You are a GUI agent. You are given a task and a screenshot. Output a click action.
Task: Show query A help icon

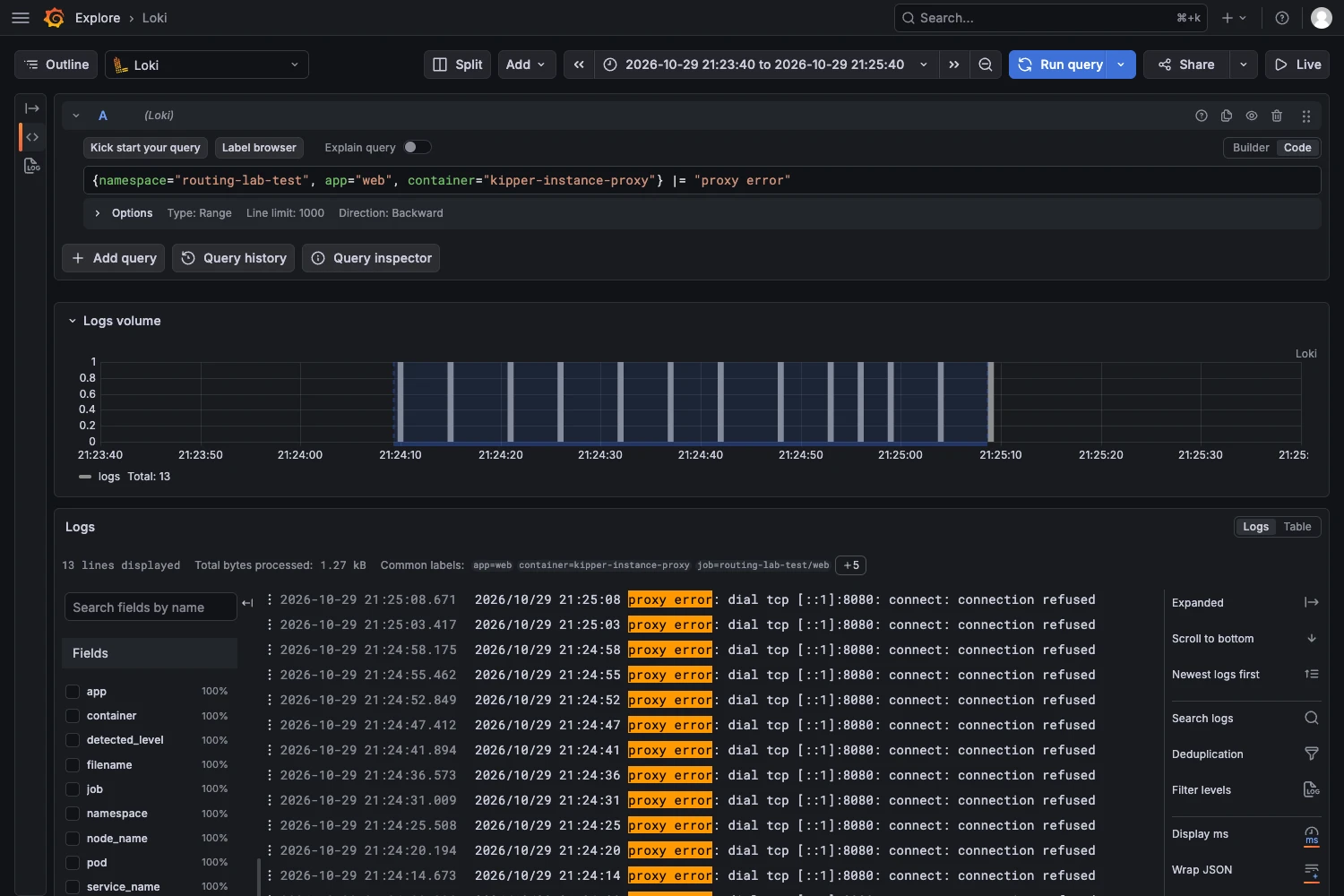(x=1202, y=116)
